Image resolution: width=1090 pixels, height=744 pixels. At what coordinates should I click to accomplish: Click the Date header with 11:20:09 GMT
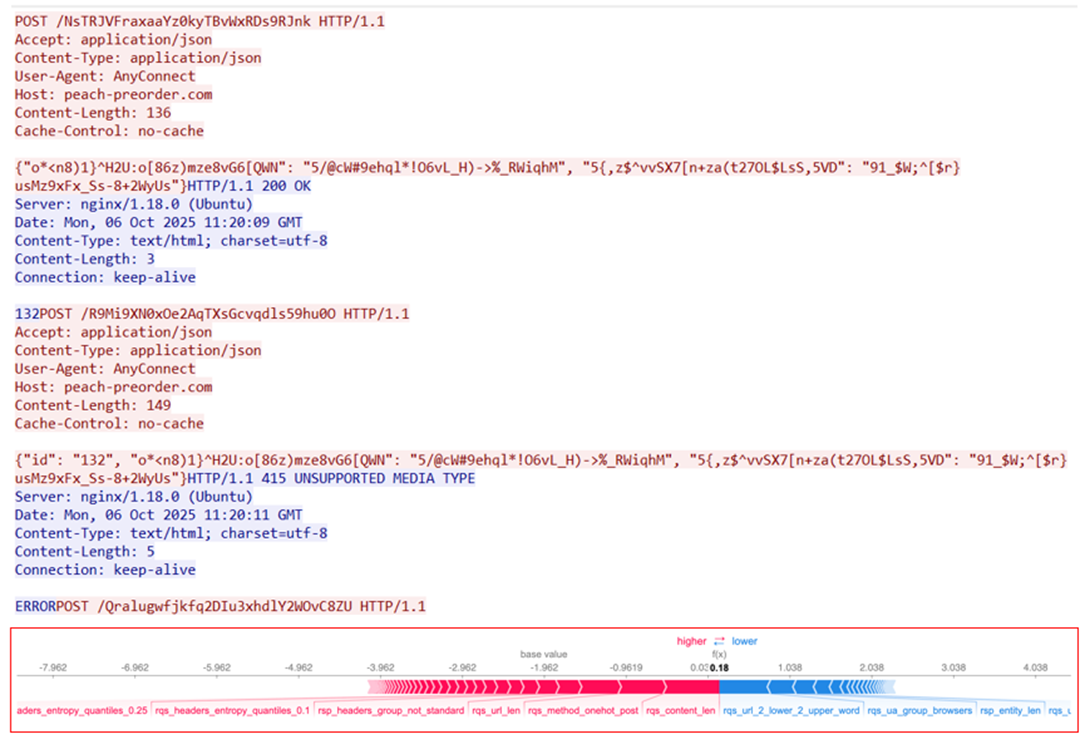[x=158, y=223]
